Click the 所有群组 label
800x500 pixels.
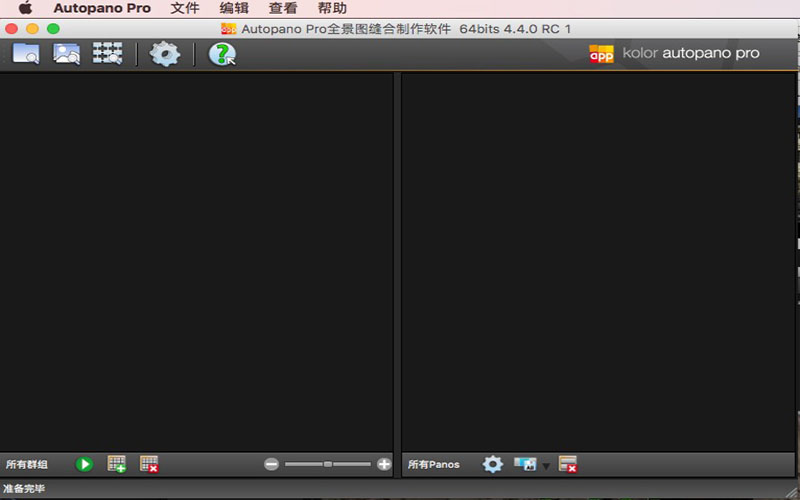tap(27, 464)
